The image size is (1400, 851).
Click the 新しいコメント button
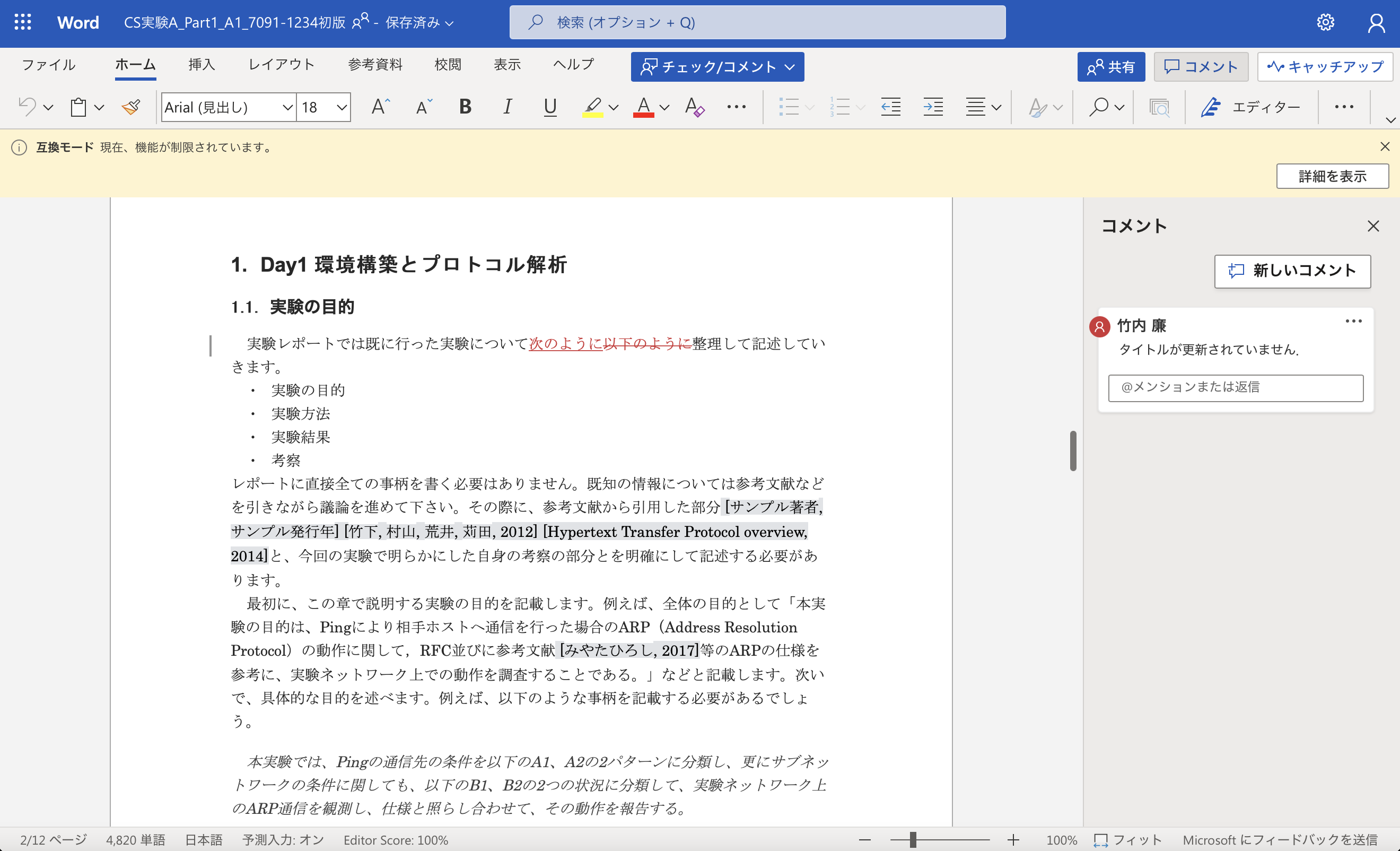point(1292,271)
